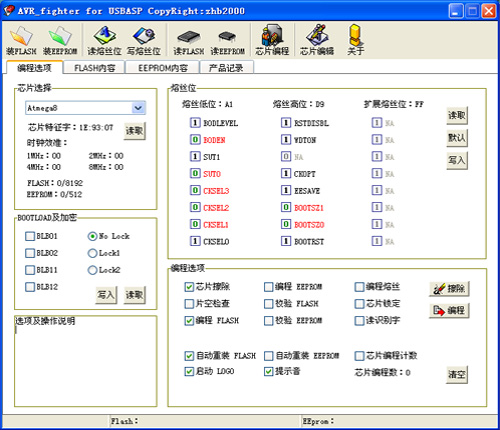Click the 芯片编辑 chip edit icon
Screen dimensions: 500x430
coord(317,35)
